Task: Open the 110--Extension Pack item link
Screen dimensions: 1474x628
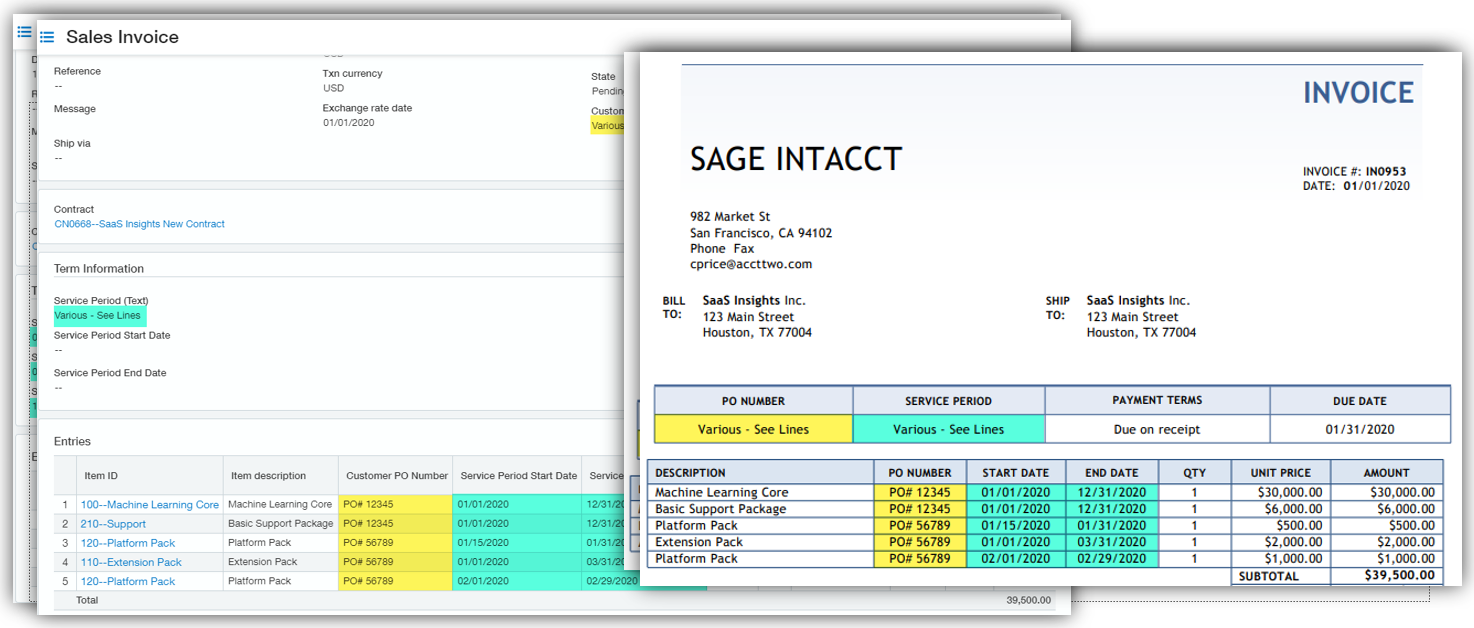Action: (x=131, y=562)
